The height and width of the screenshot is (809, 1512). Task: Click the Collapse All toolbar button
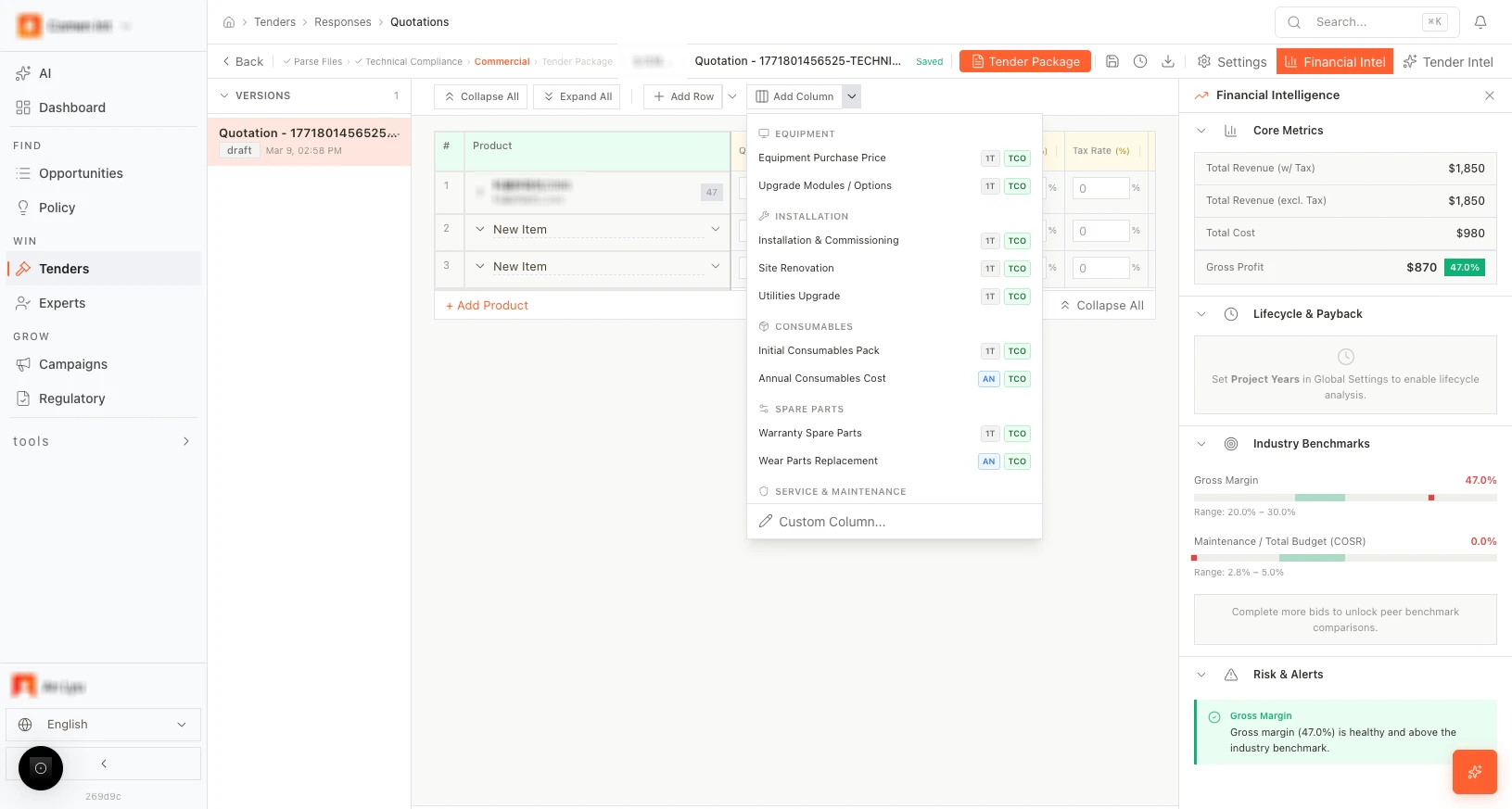[x=481, y=96]
